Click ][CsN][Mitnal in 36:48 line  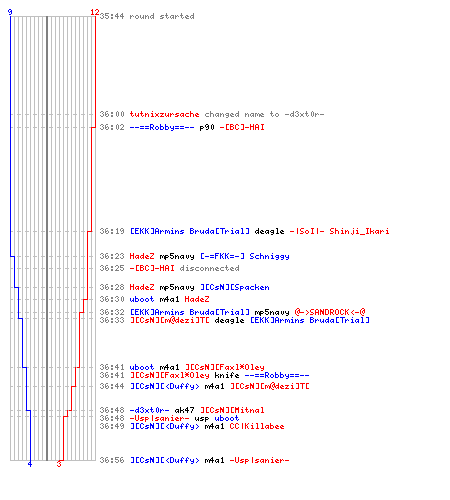[x=232, y=410]
